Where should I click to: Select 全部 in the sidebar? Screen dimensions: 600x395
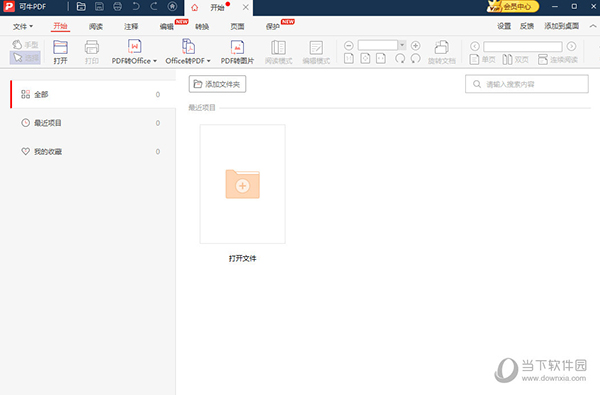click(x=93, y=95)
